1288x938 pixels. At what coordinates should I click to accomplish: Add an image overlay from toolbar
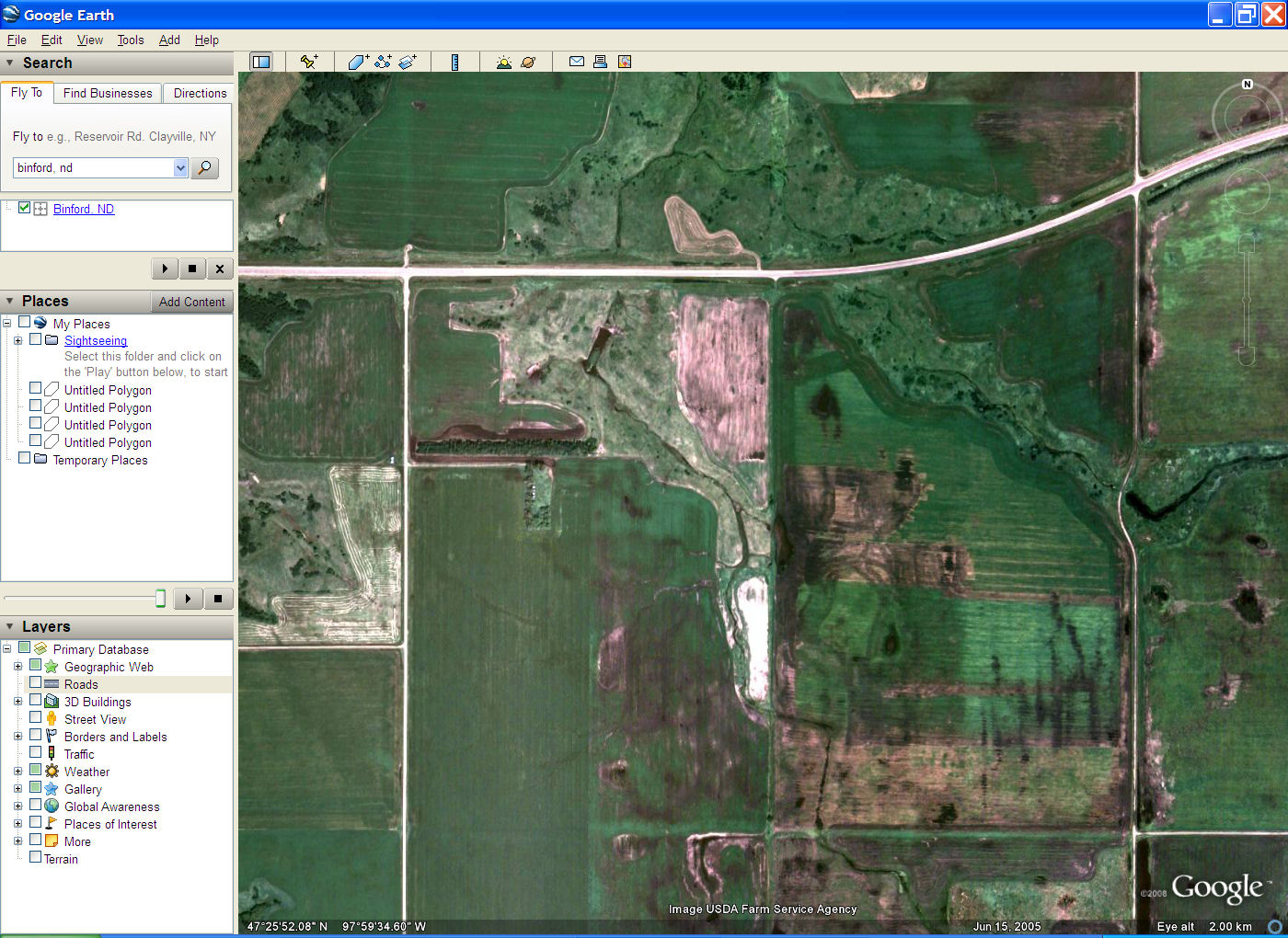point(408,62)
